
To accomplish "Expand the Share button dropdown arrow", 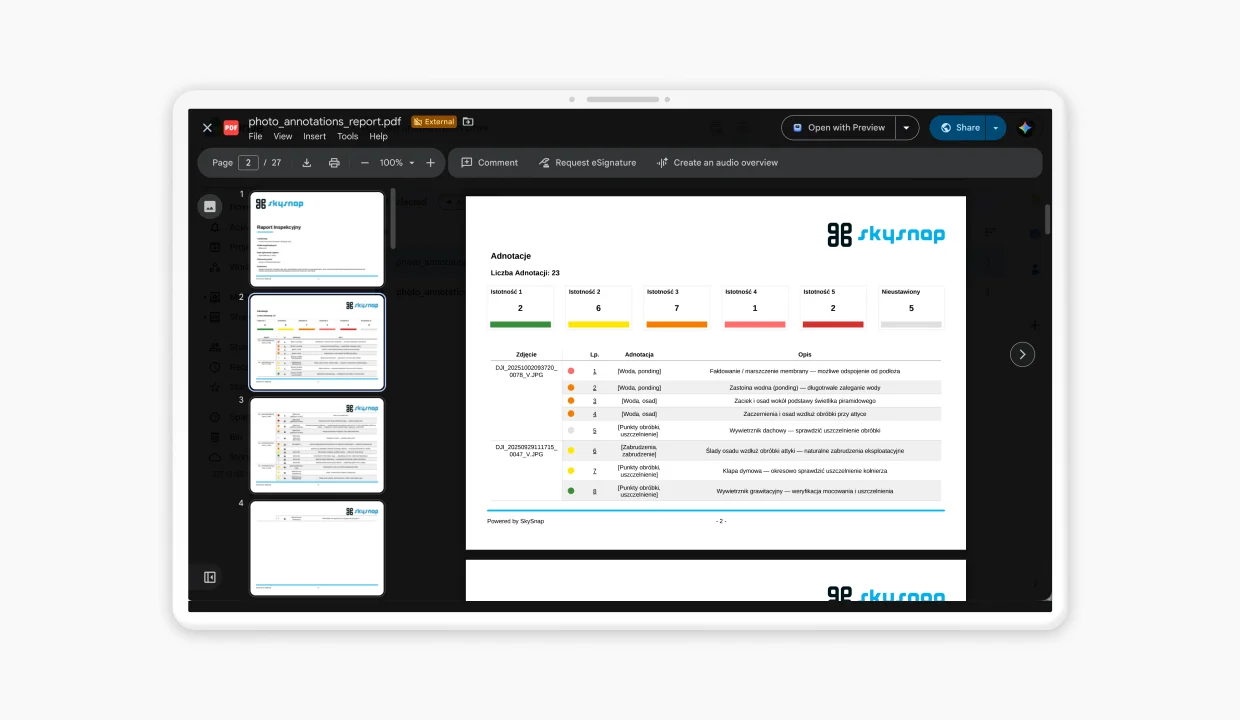I will coord(996,128).
